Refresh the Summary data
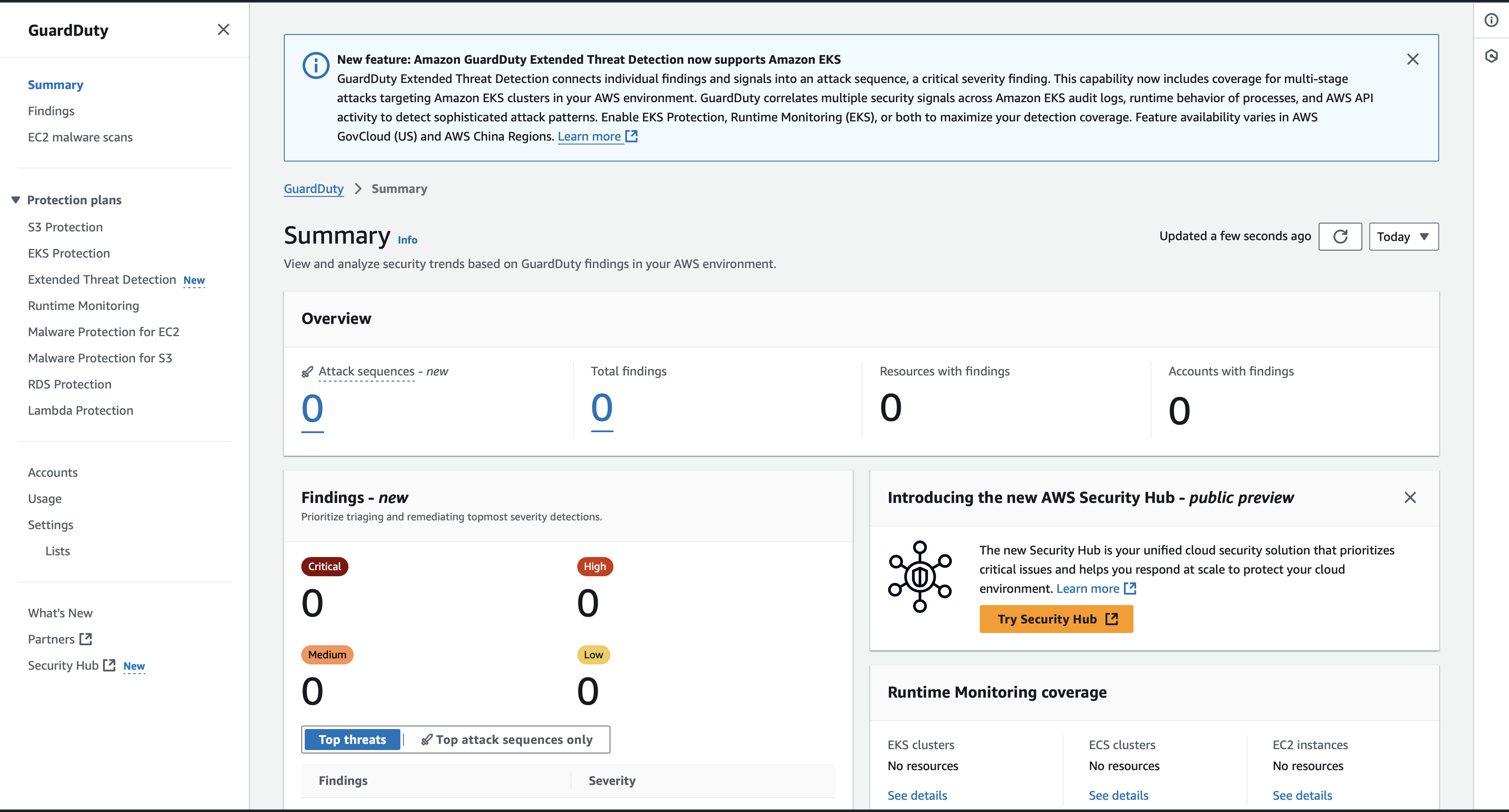Screen dimensions: 1509x812 coord(1340,236)
